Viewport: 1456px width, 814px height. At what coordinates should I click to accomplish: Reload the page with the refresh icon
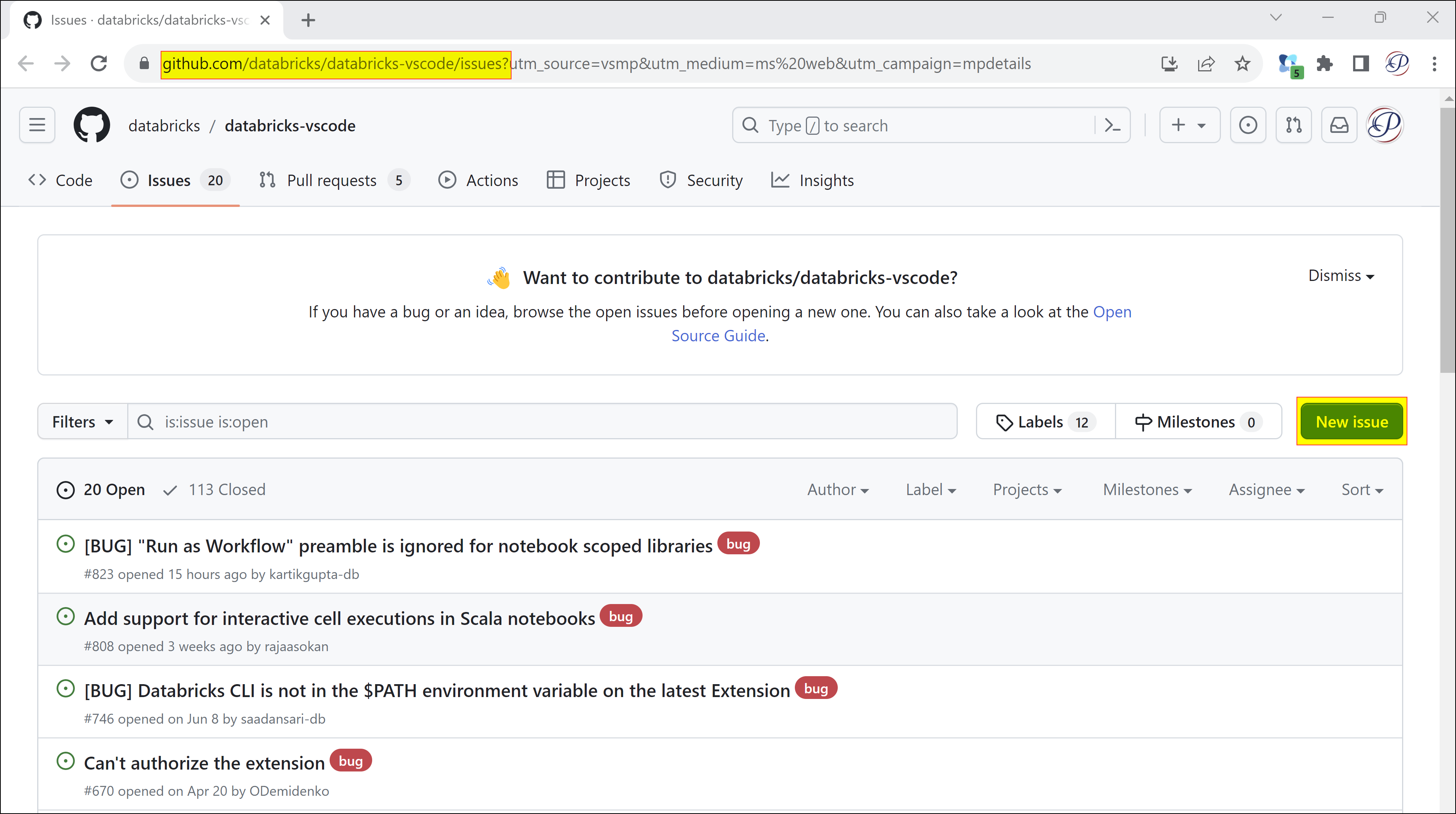coord(99,63)
